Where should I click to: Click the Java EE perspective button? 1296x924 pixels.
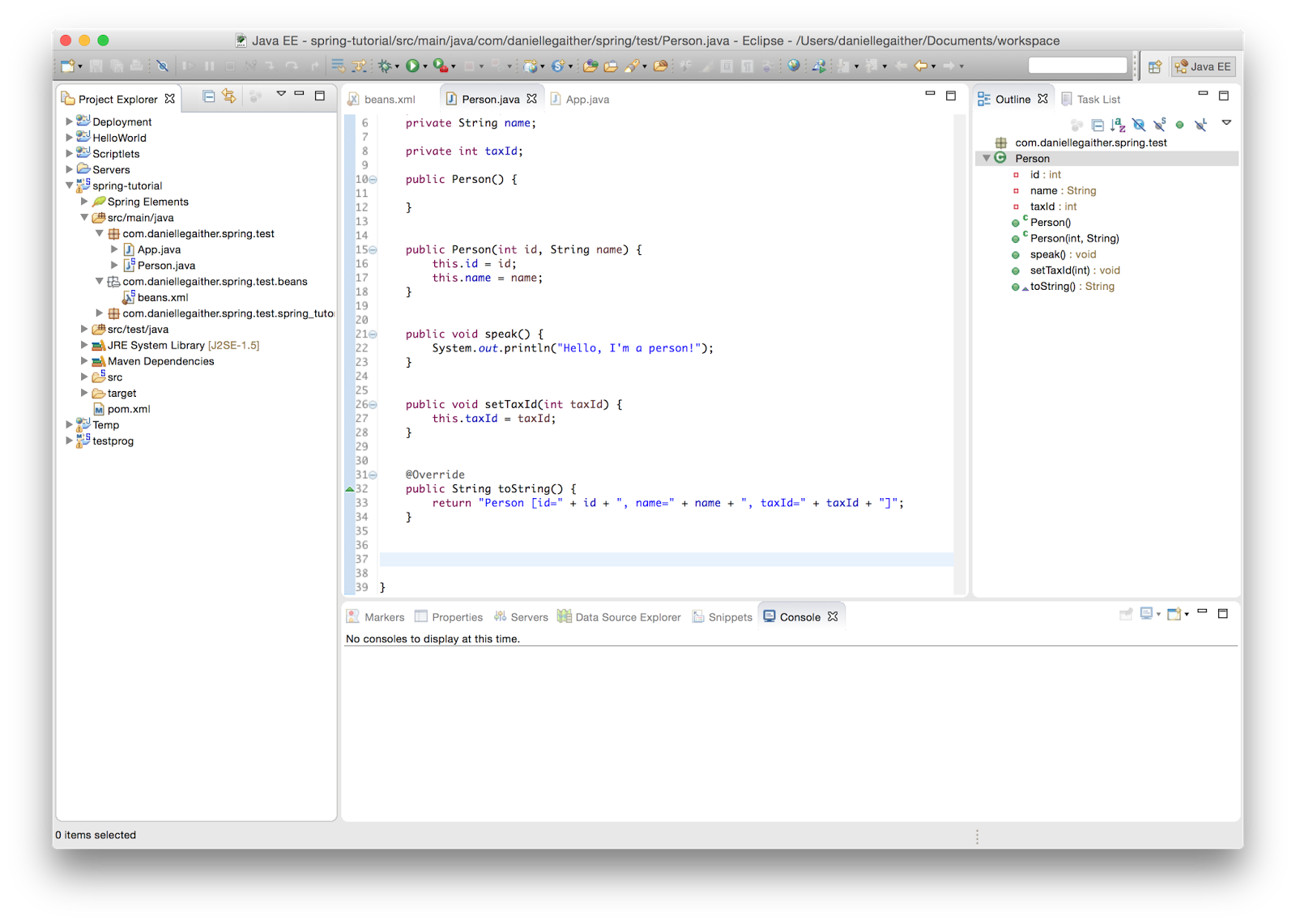(1204, 66)
